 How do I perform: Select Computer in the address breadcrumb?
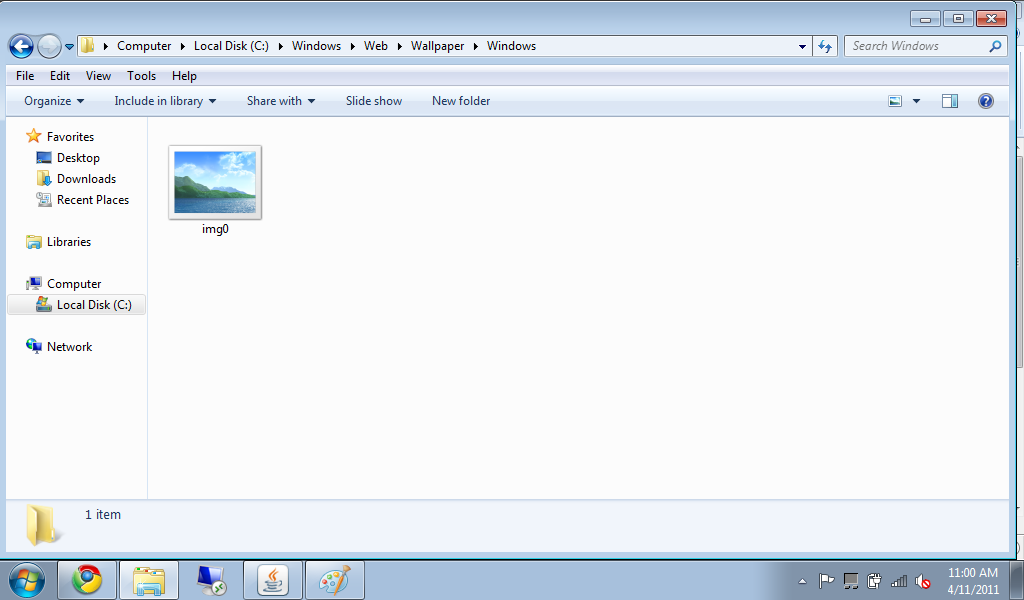pyautogui.click(x=144, y=46)
